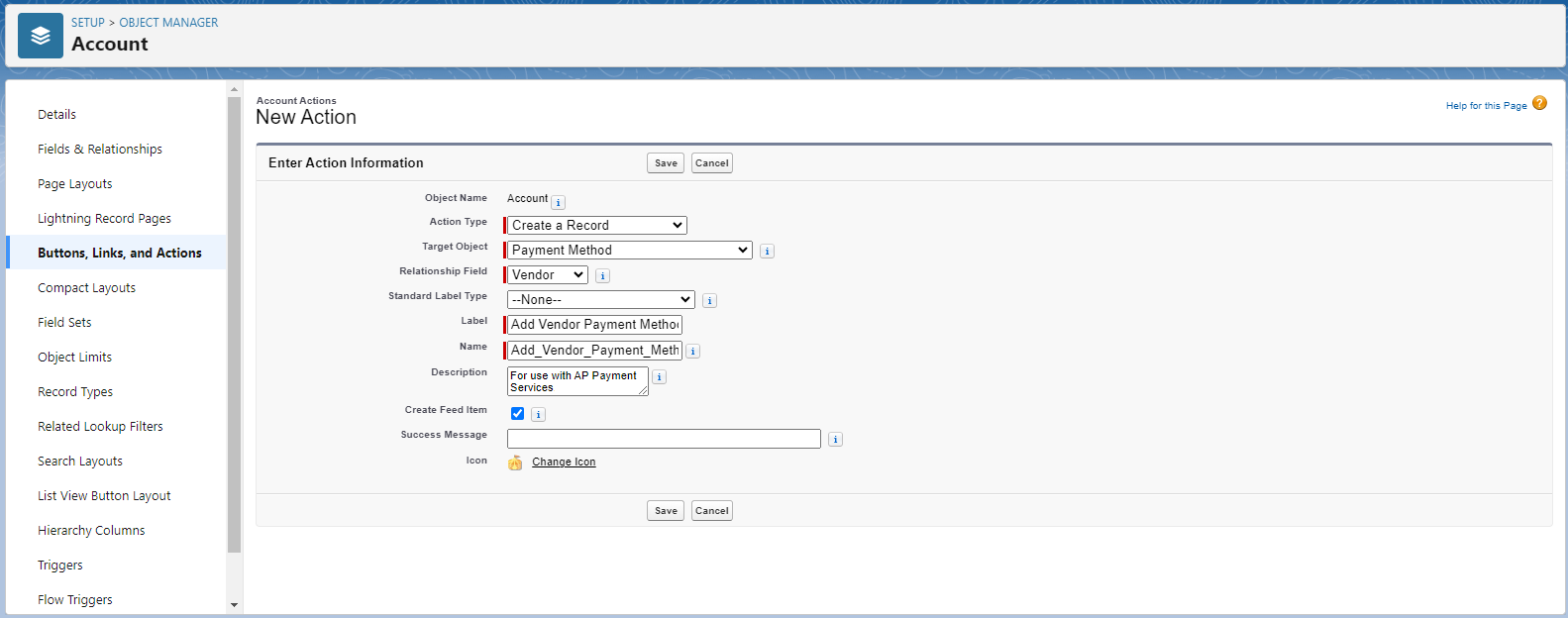Click the bottom Cancel button
The image size is (1568, 618).
711,511
